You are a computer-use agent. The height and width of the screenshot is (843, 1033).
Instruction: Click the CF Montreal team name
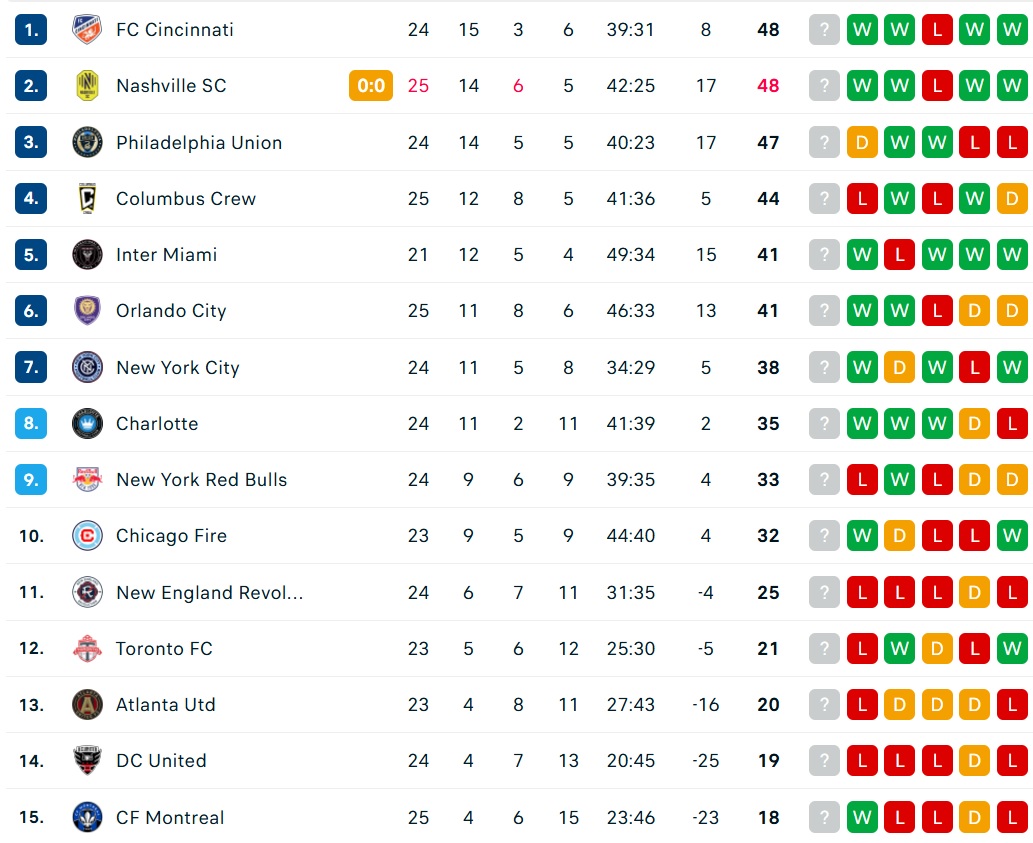pyautogui.click(x=170, y=817)
